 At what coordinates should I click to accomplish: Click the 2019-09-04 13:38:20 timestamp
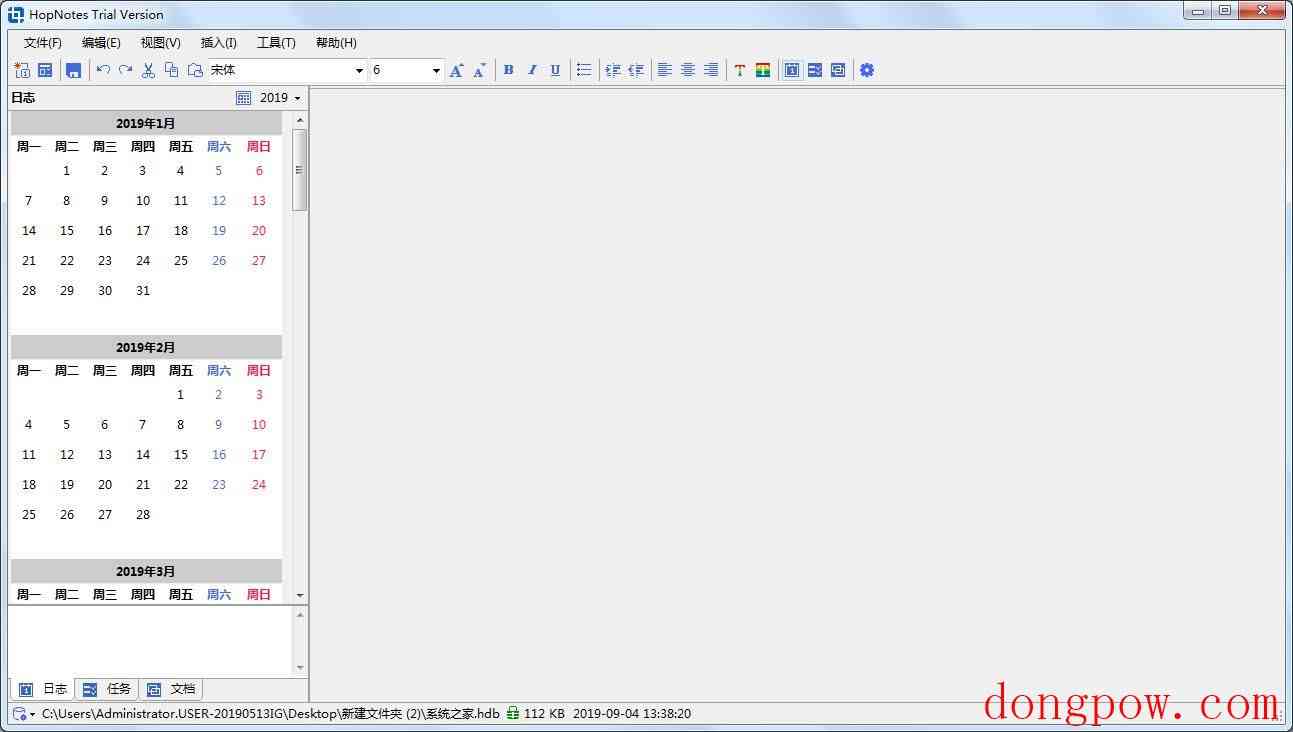(632, 714)
